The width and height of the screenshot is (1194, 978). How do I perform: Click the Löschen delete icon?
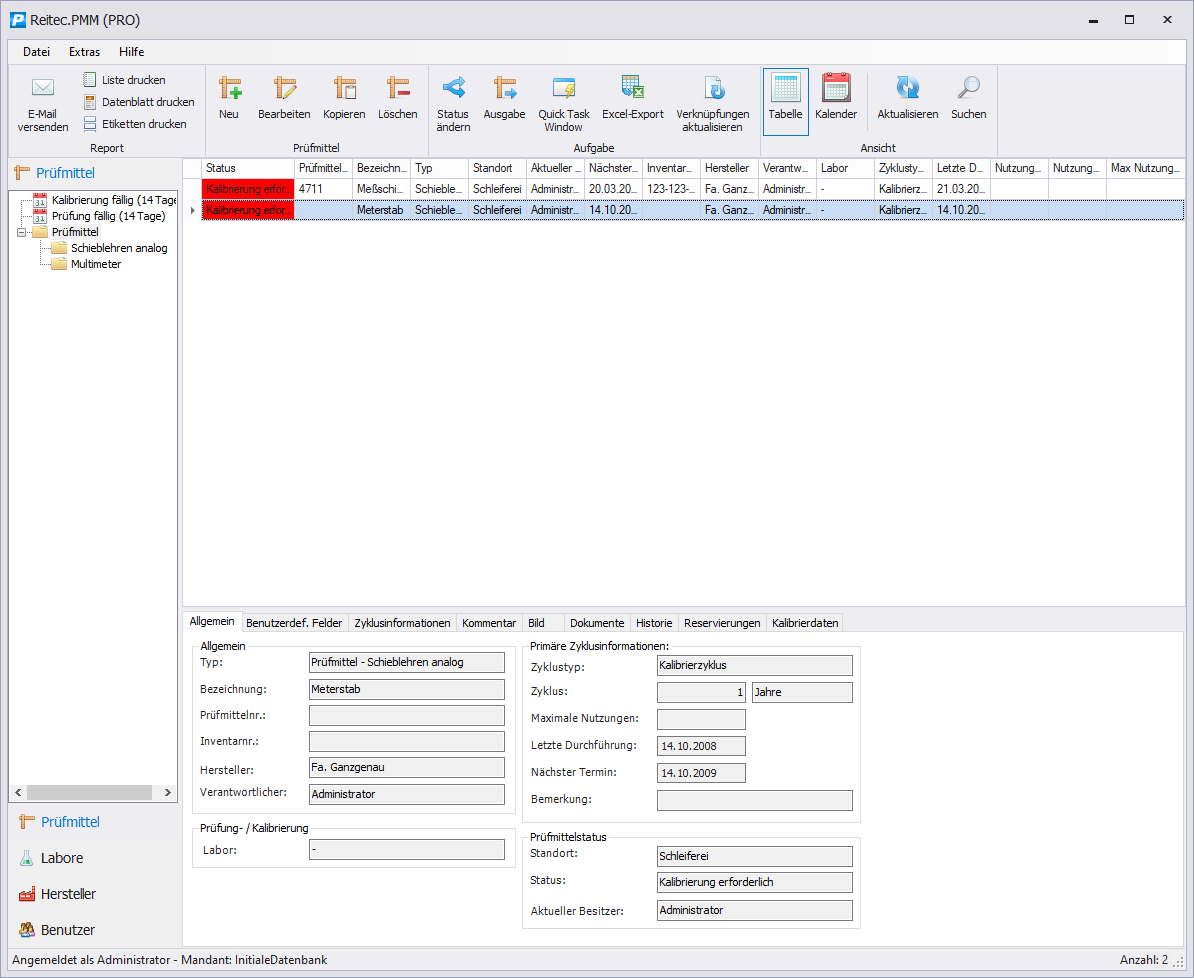point(398,89)
